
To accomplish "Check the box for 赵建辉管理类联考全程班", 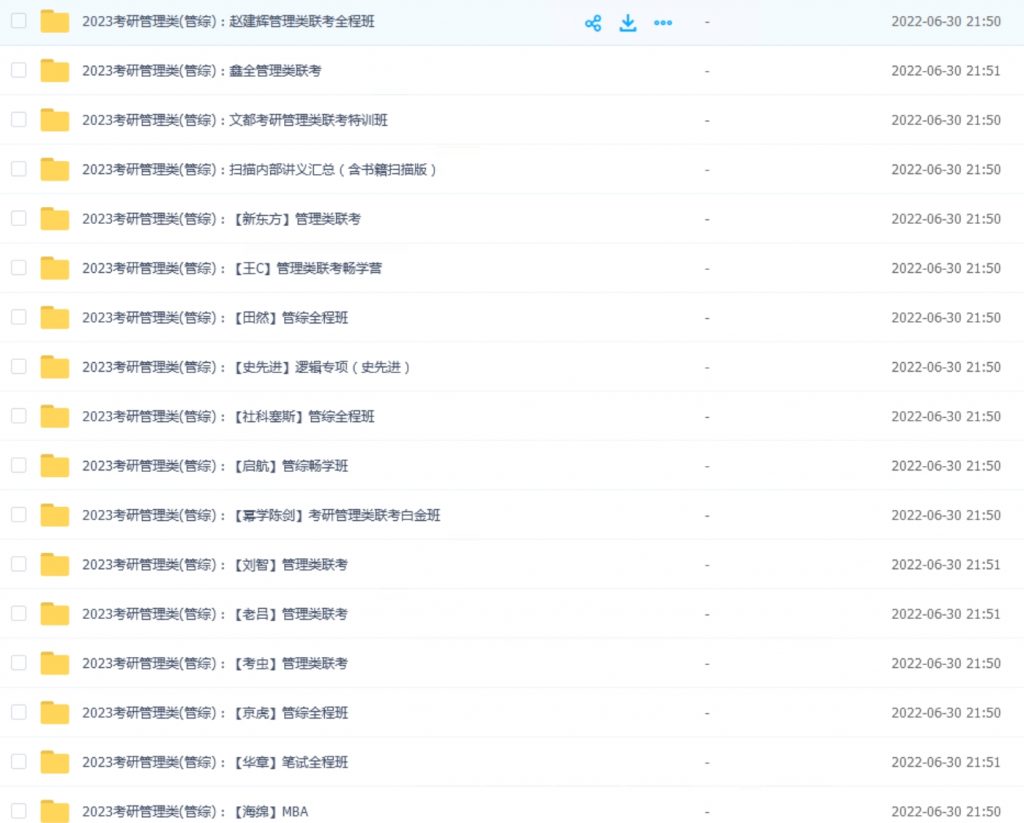I will pos(19,21).
